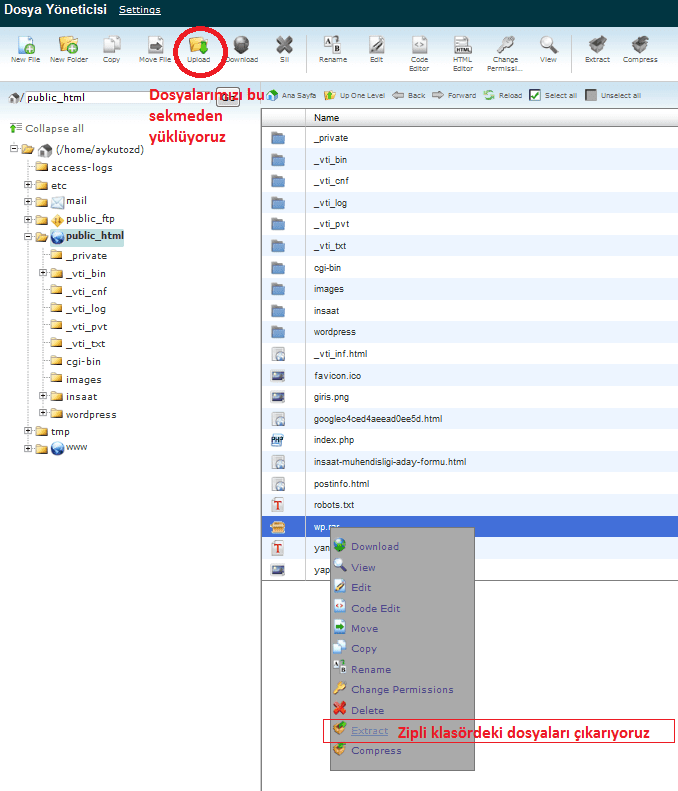Expand the _vti_bin tree node
The height and width of the screenshot is (791, 678).
(x=43, y=273)
